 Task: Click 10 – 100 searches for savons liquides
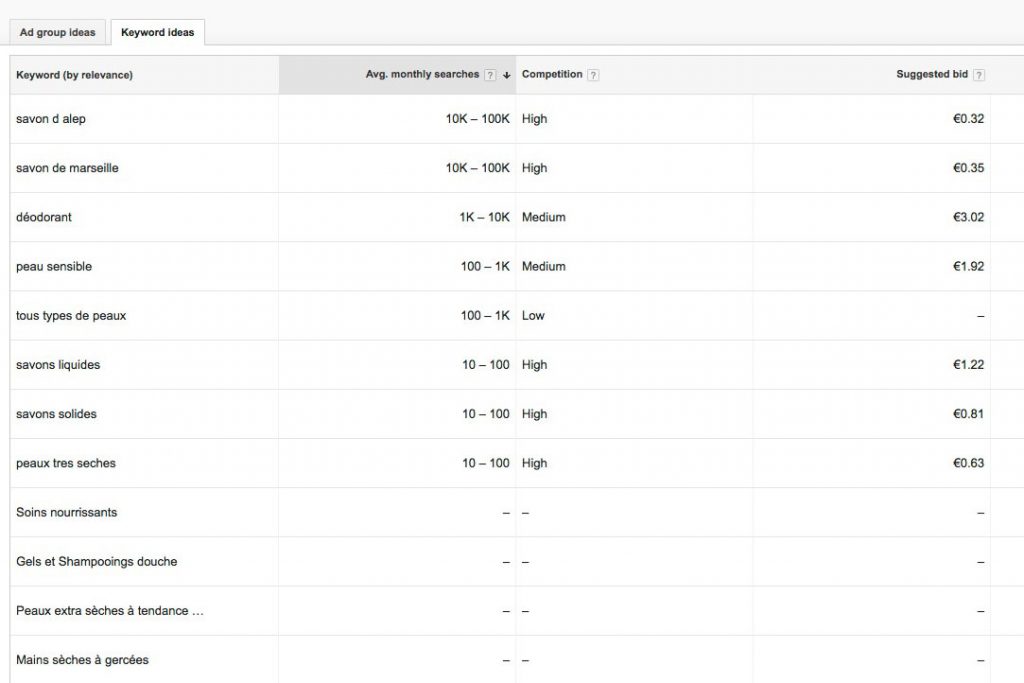(x=485, y=364)
